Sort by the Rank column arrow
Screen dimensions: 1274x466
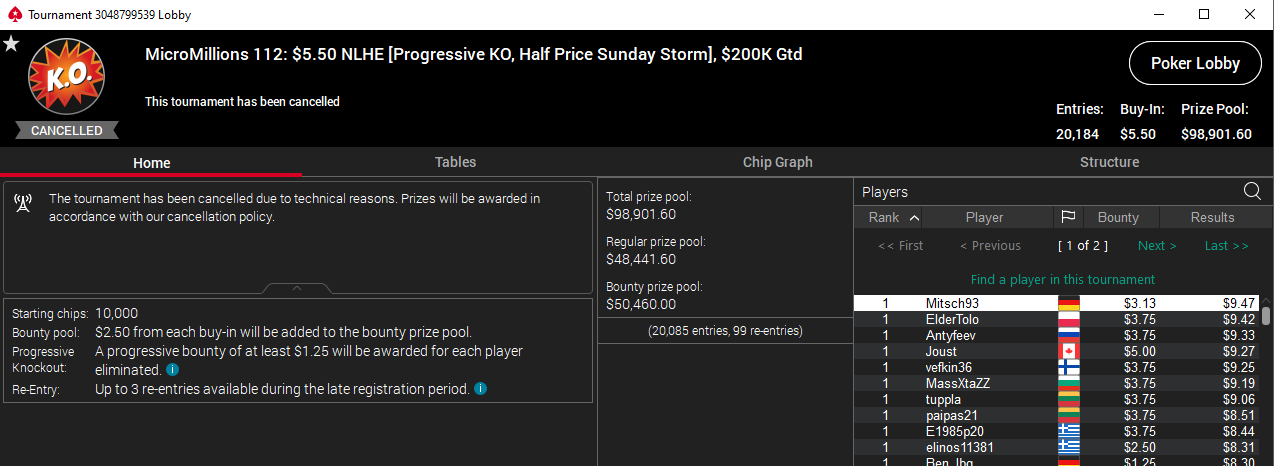pos(912,217)
